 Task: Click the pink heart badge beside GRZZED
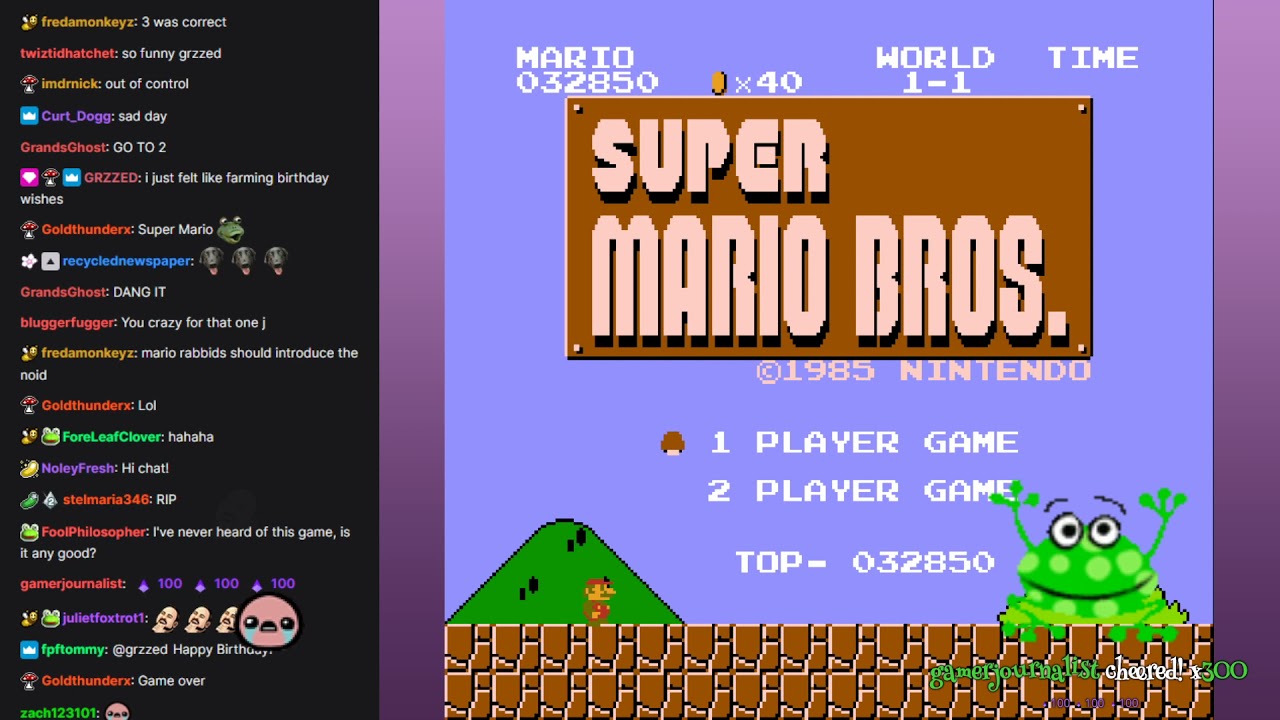29,178
